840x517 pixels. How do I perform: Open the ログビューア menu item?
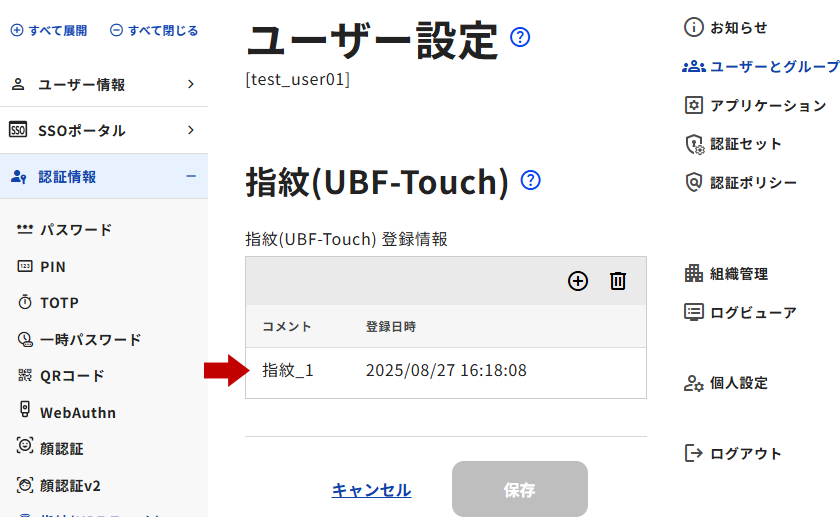[752, 312]
